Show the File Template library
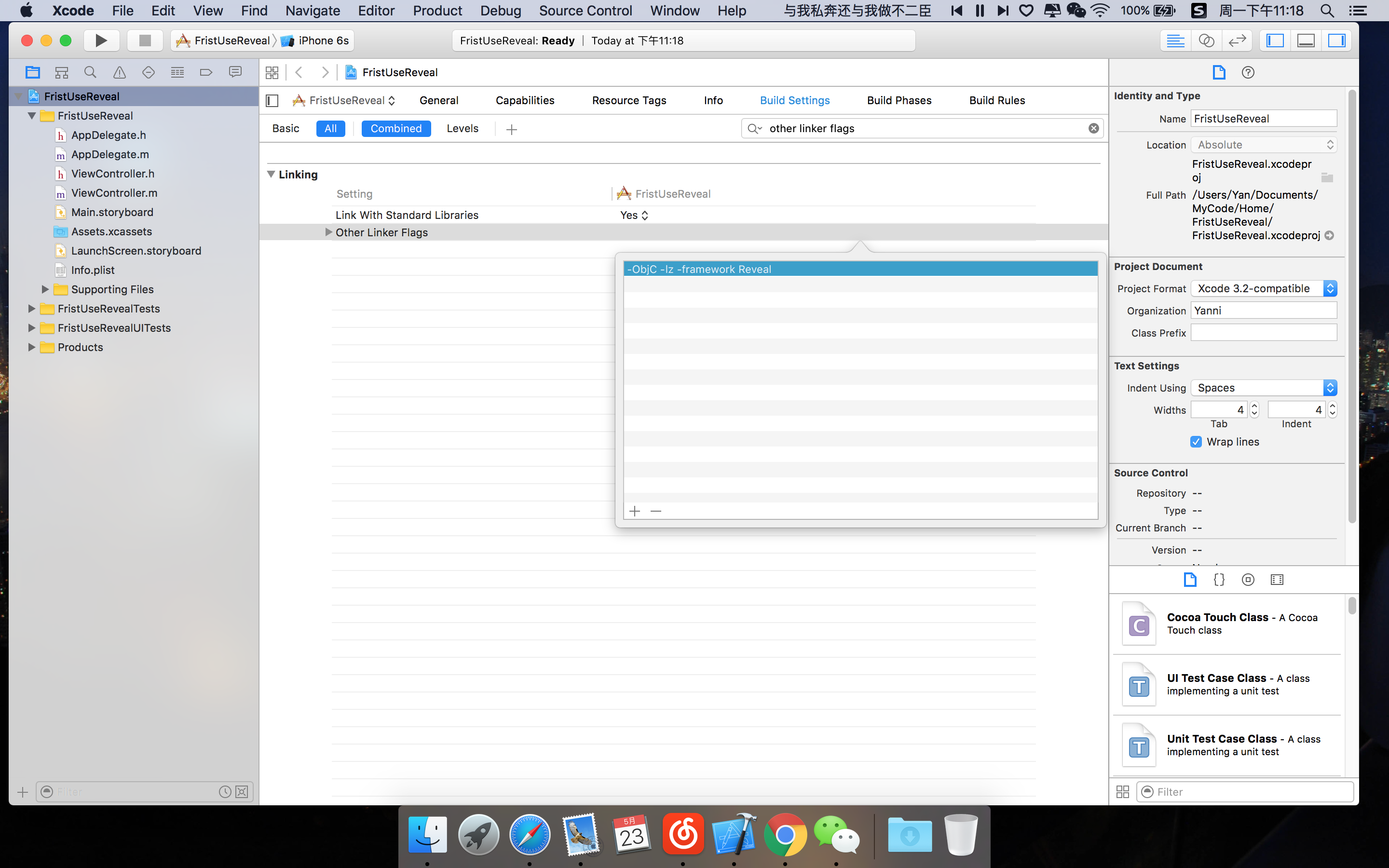The width and height of the screenshot is (1389, 868). (x=1190, y=580)
